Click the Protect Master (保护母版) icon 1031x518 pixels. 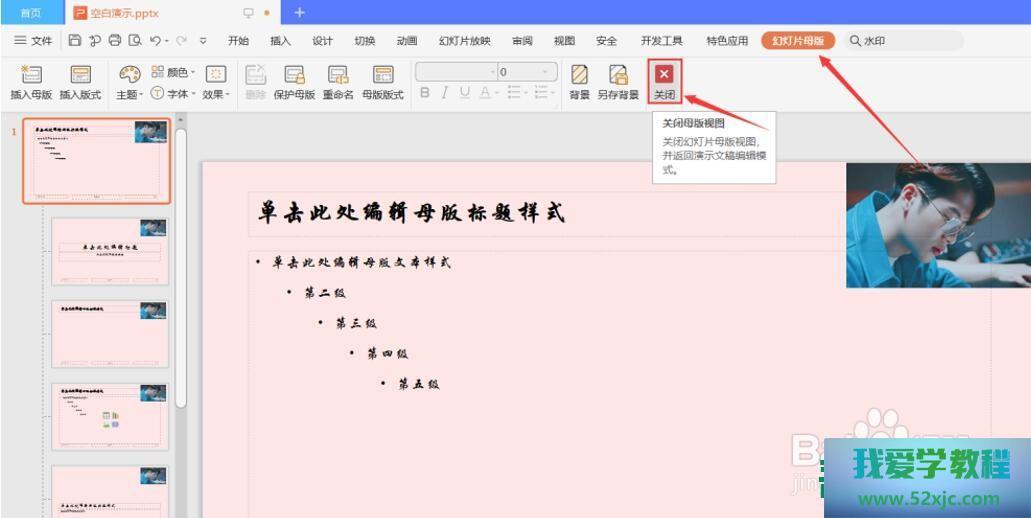294,75
